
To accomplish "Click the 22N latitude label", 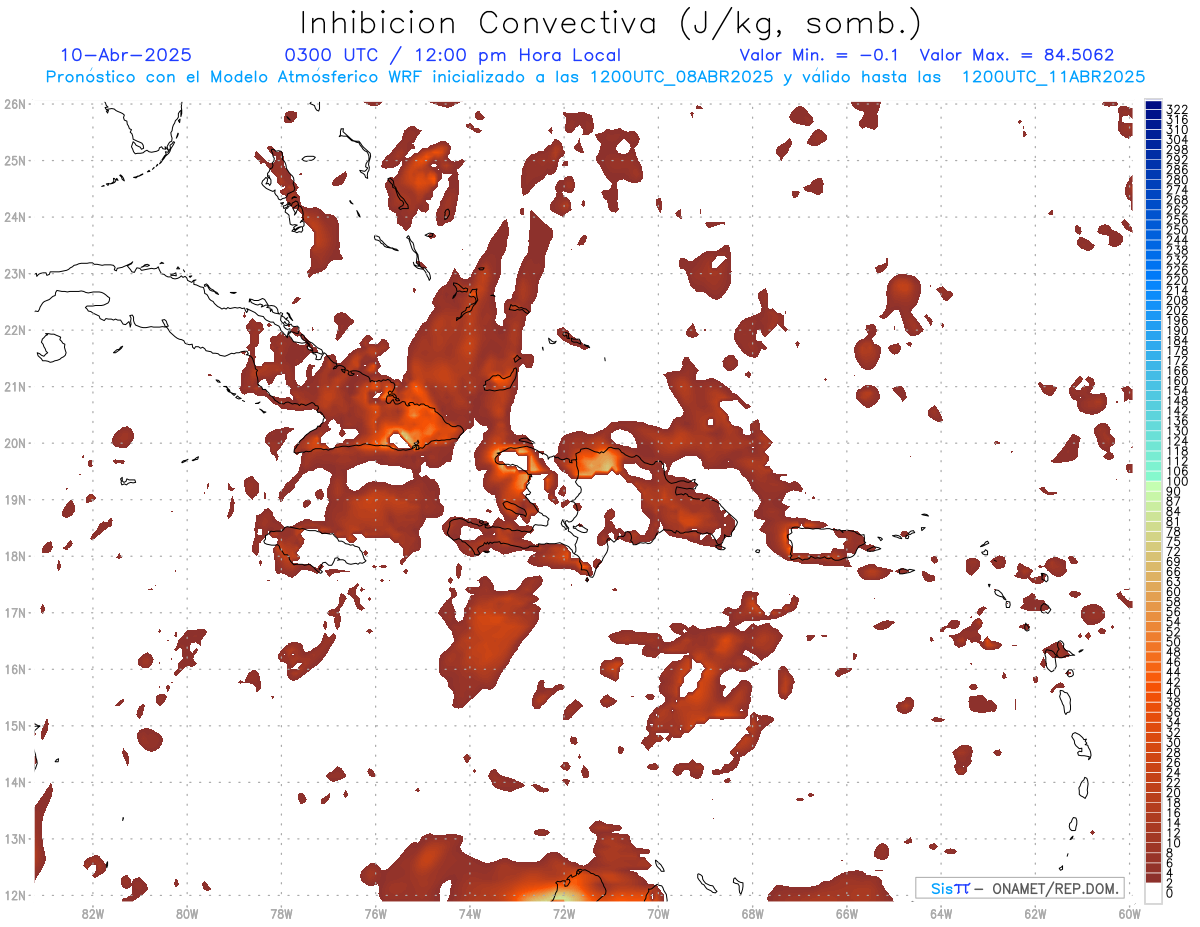I will tap(15, 330).
